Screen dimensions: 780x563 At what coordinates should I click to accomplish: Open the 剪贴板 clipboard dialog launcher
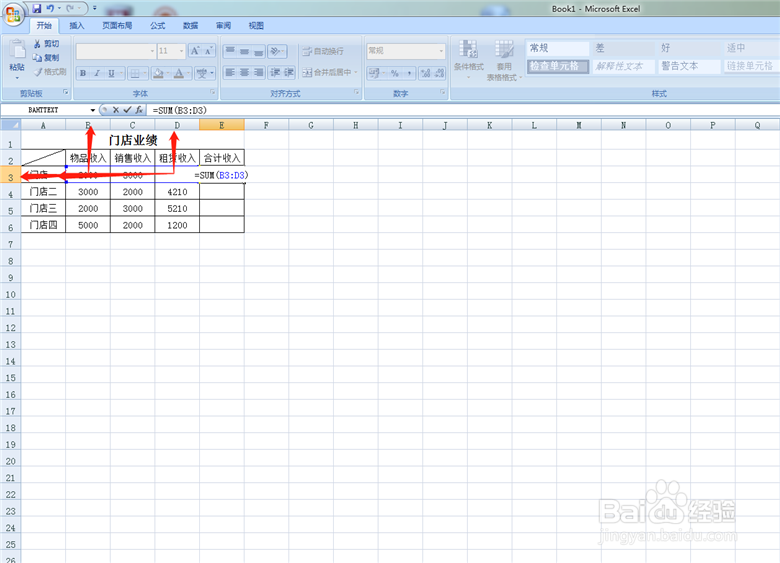[65, 93]
